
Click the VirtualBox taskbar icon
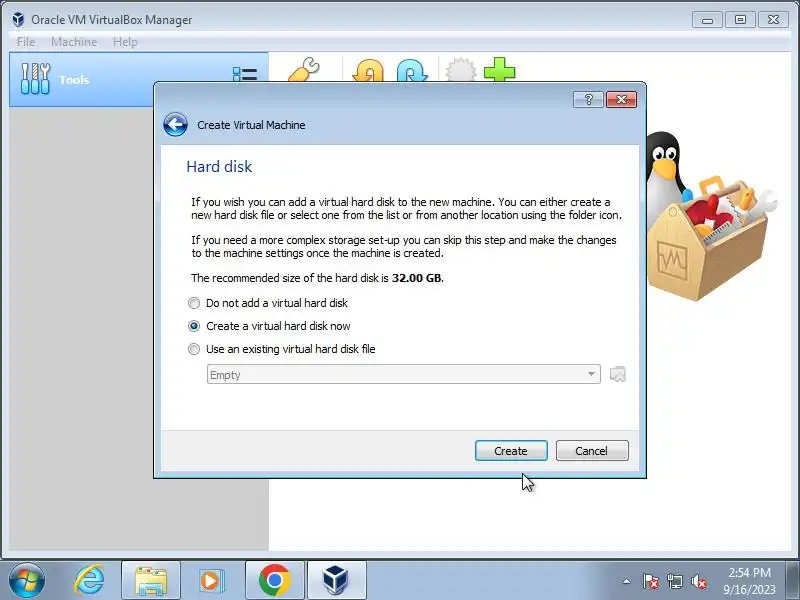(x=336, y=581)
